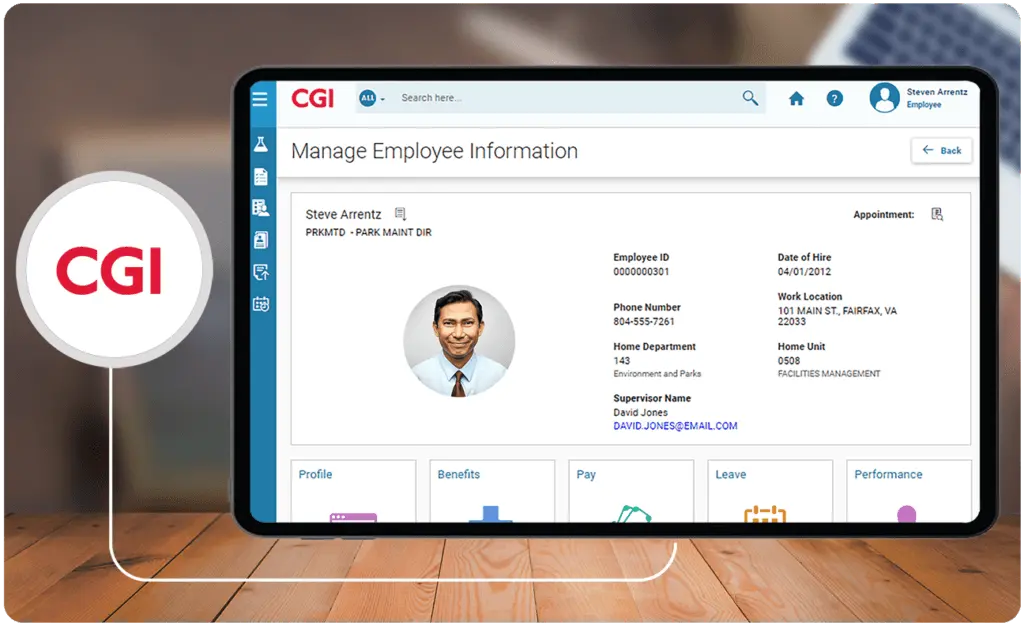Click the Profile card icon
The width and height of the screenshot is (1024, 626).
pyautogui.click(x=353, y=517)
